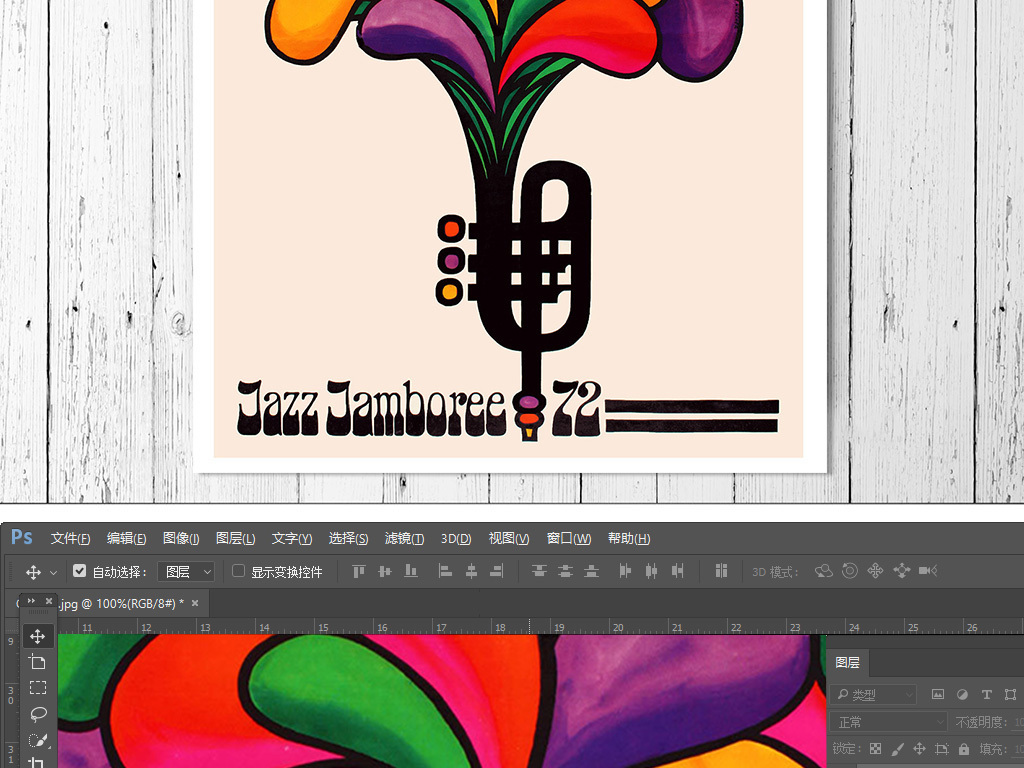
Task: Choose the 3D slide mode icon
Action: pos(901,571)
